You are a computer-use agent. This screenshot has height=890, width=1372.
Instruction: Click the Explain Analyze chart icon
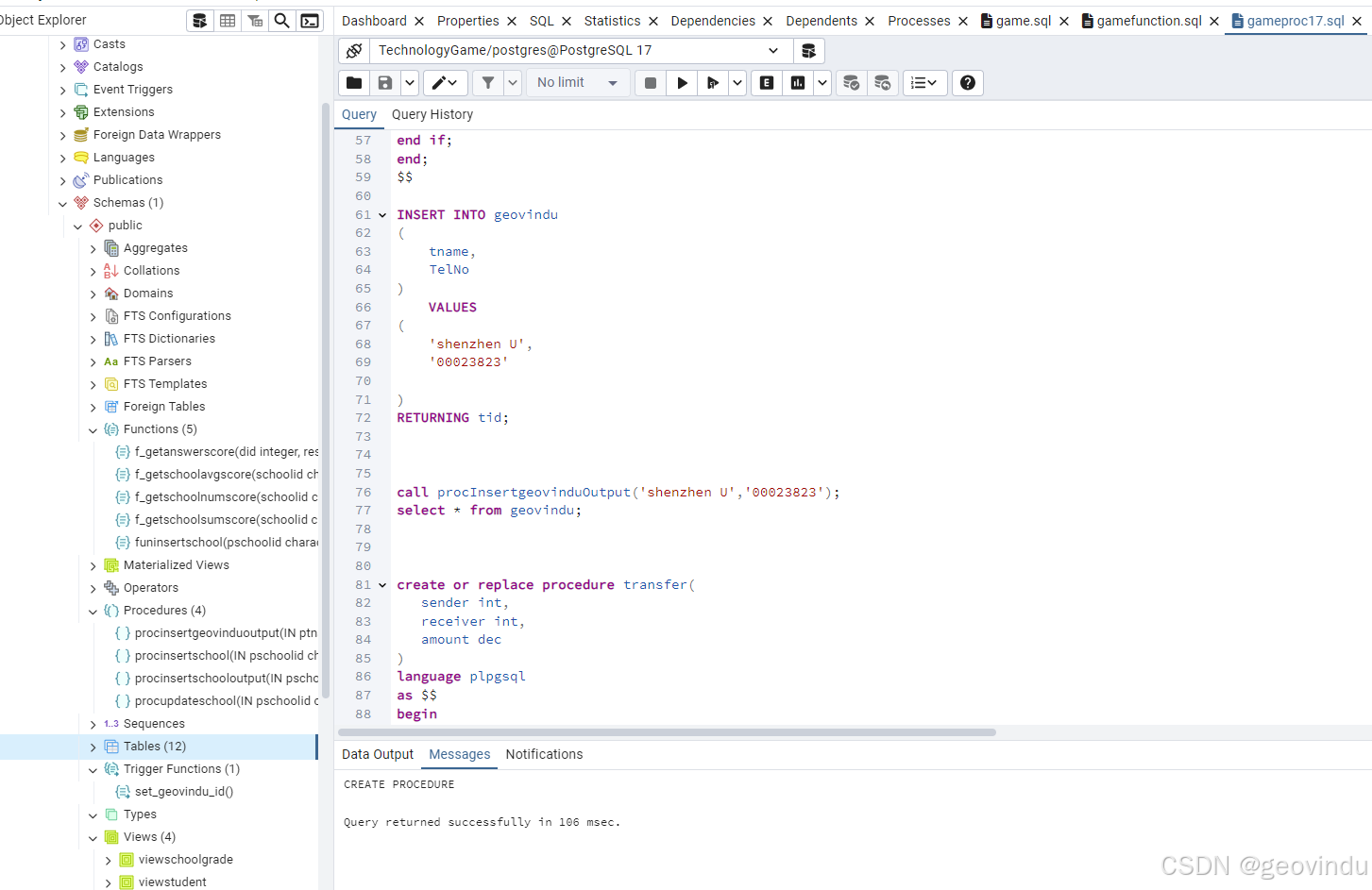tap(798, 83)
